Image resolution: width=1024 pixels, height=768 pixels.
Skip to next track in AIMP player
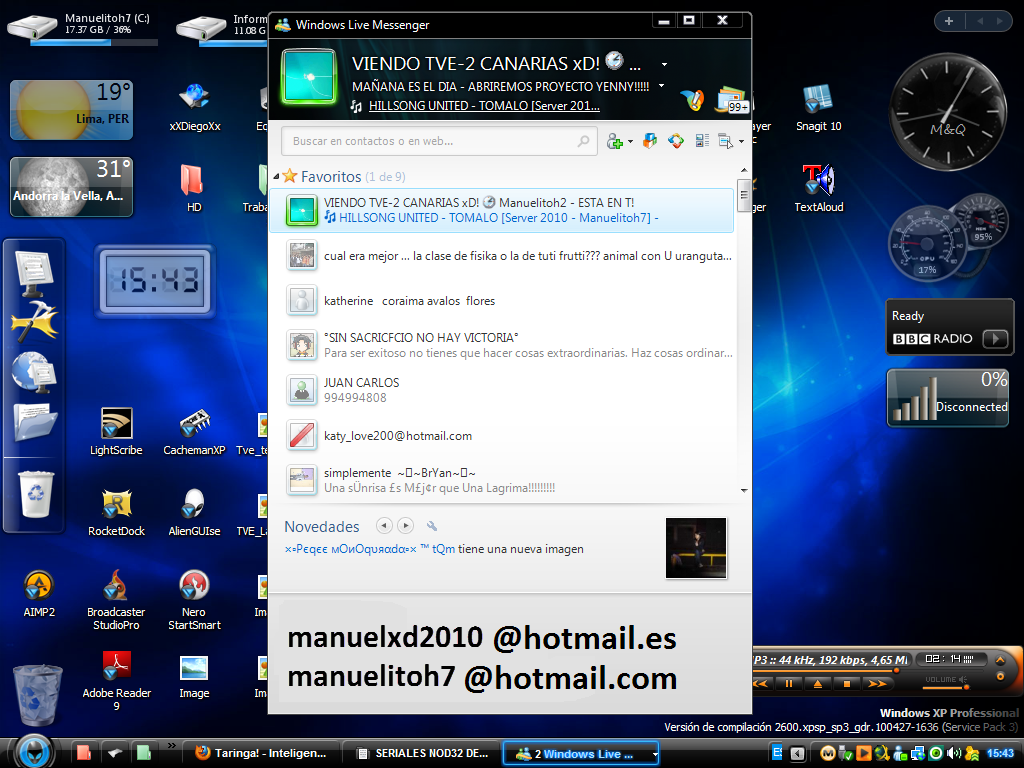877,684
